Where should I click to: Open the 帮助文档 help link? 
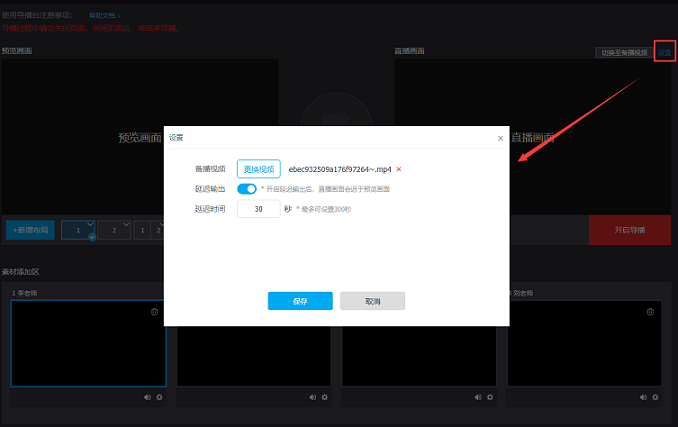(x=103, y=16)
